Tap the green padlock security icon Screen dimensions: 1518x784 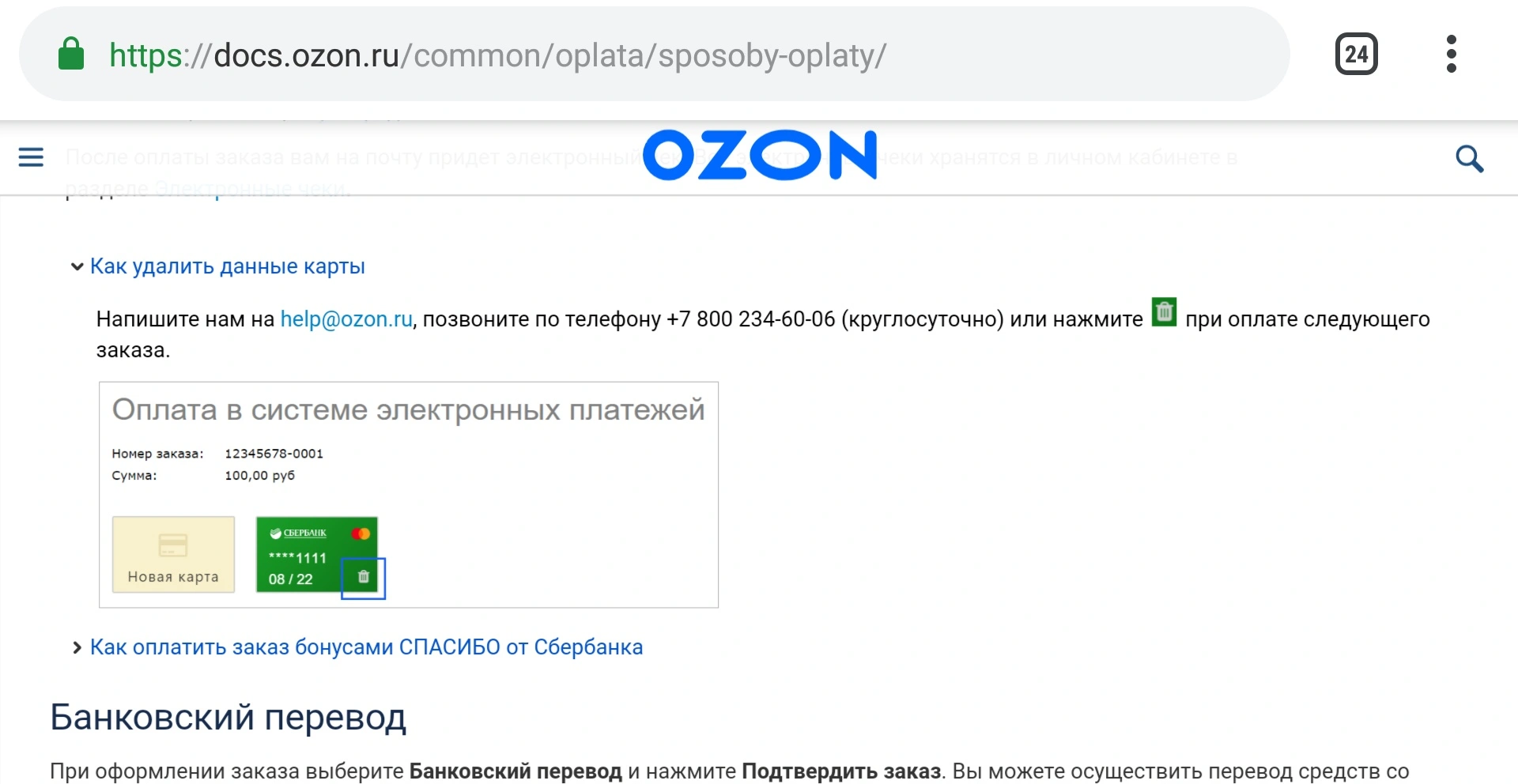71,54
